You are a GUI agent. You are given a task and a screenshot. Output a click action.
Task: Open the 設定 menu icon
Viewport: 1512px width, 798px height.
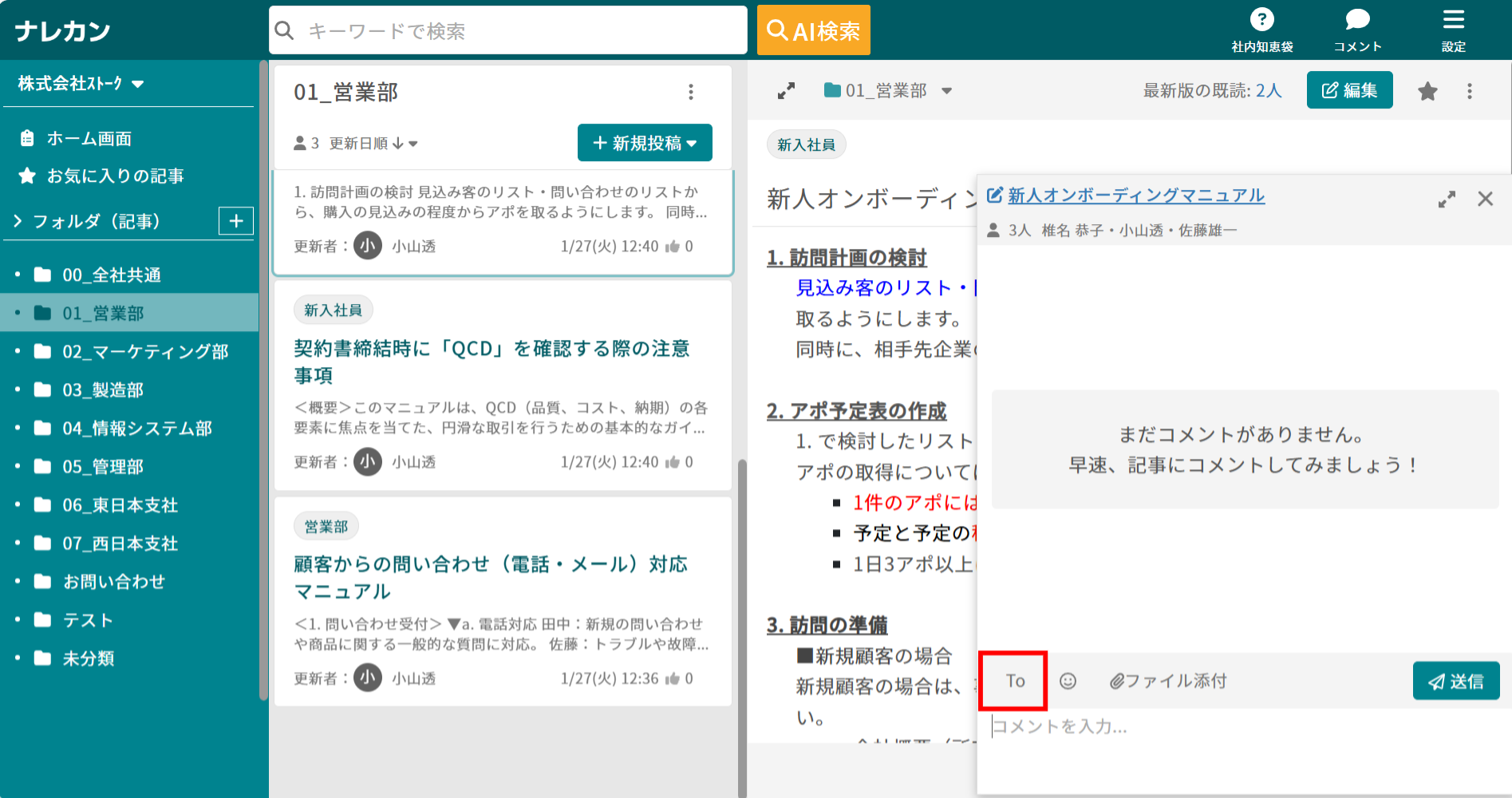tap(1453, 20)
